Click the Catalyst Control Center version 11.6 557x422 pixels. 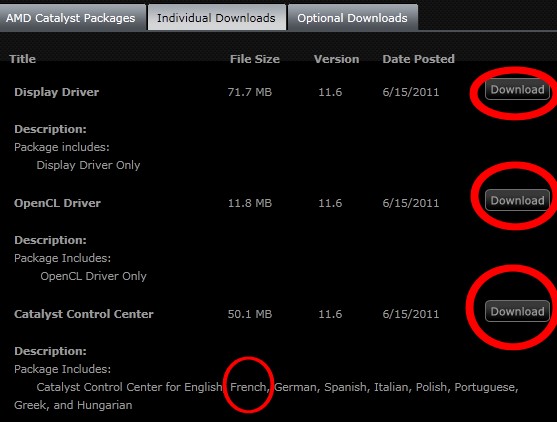pyautogui.click(x=330, y=314)
